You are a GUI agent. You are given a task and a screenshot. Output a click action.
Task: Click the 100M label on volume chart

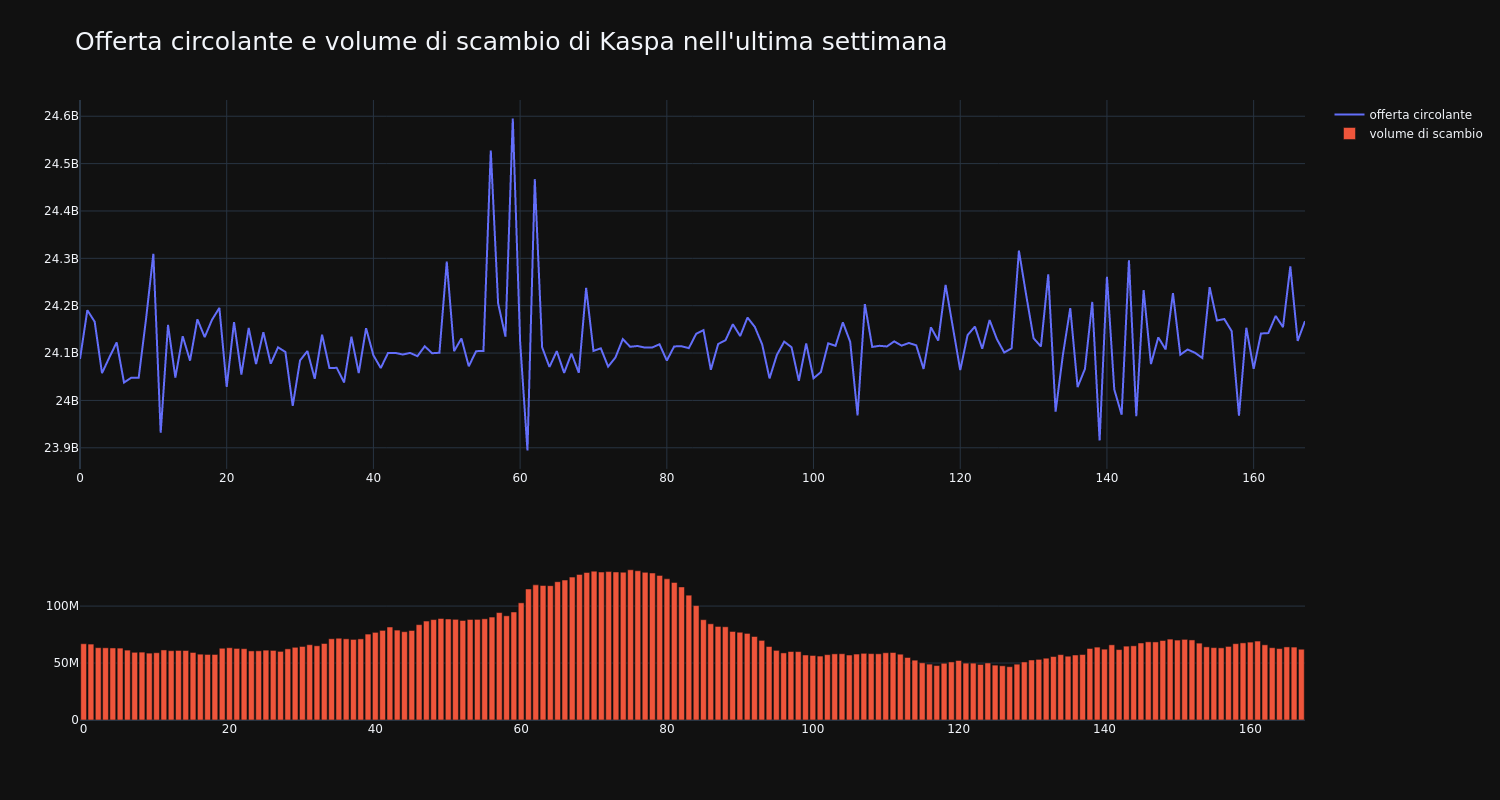(x=62, y=606)
